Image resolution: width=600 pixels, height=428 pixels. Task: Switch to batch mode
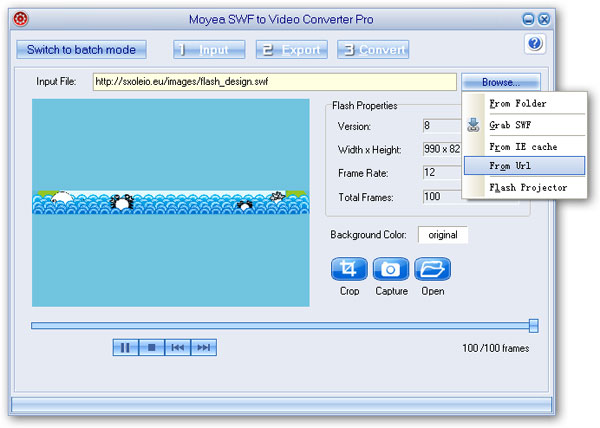(81, 50)
